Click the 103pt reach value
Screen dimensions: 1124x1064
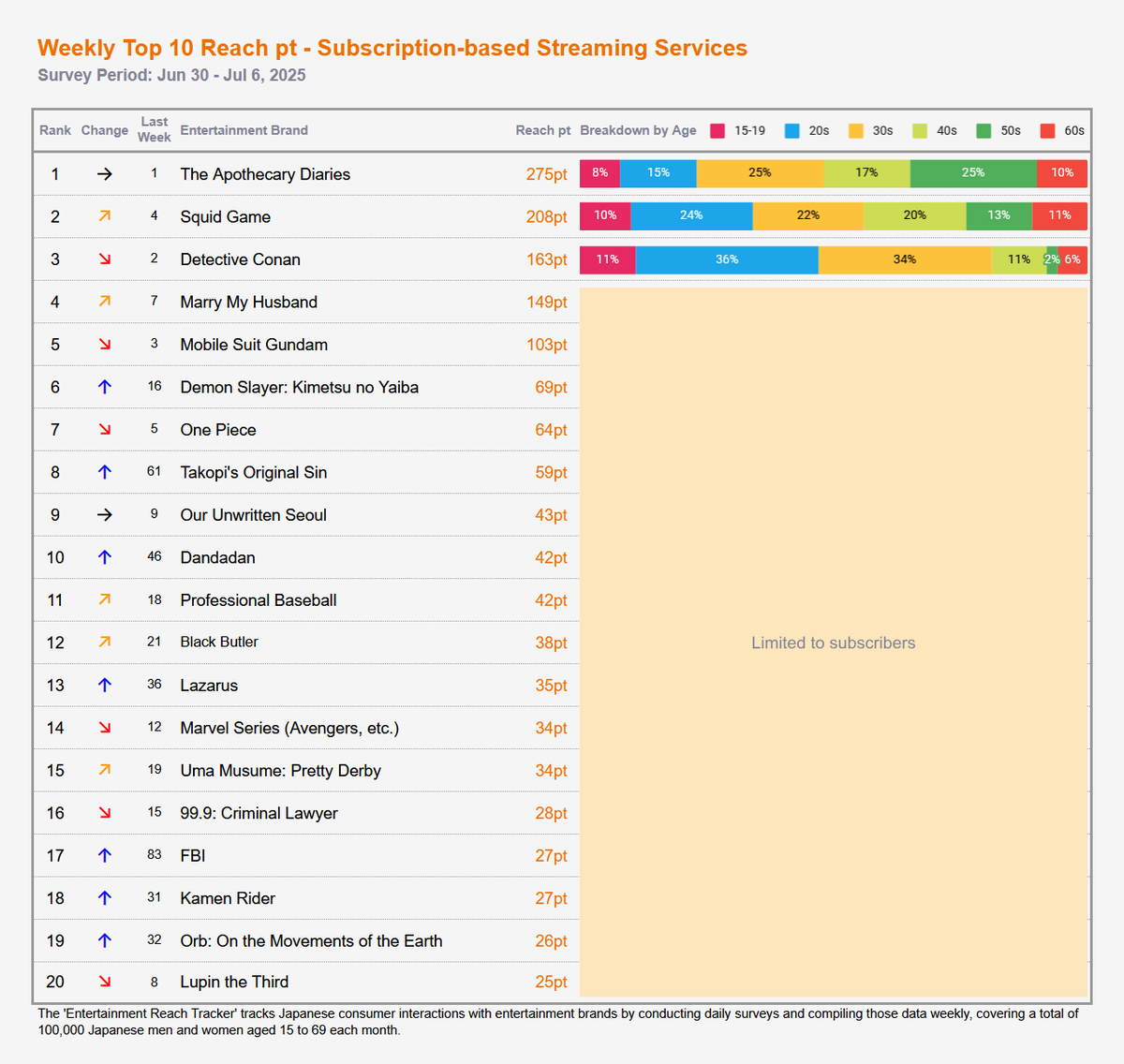coord(547,345)
